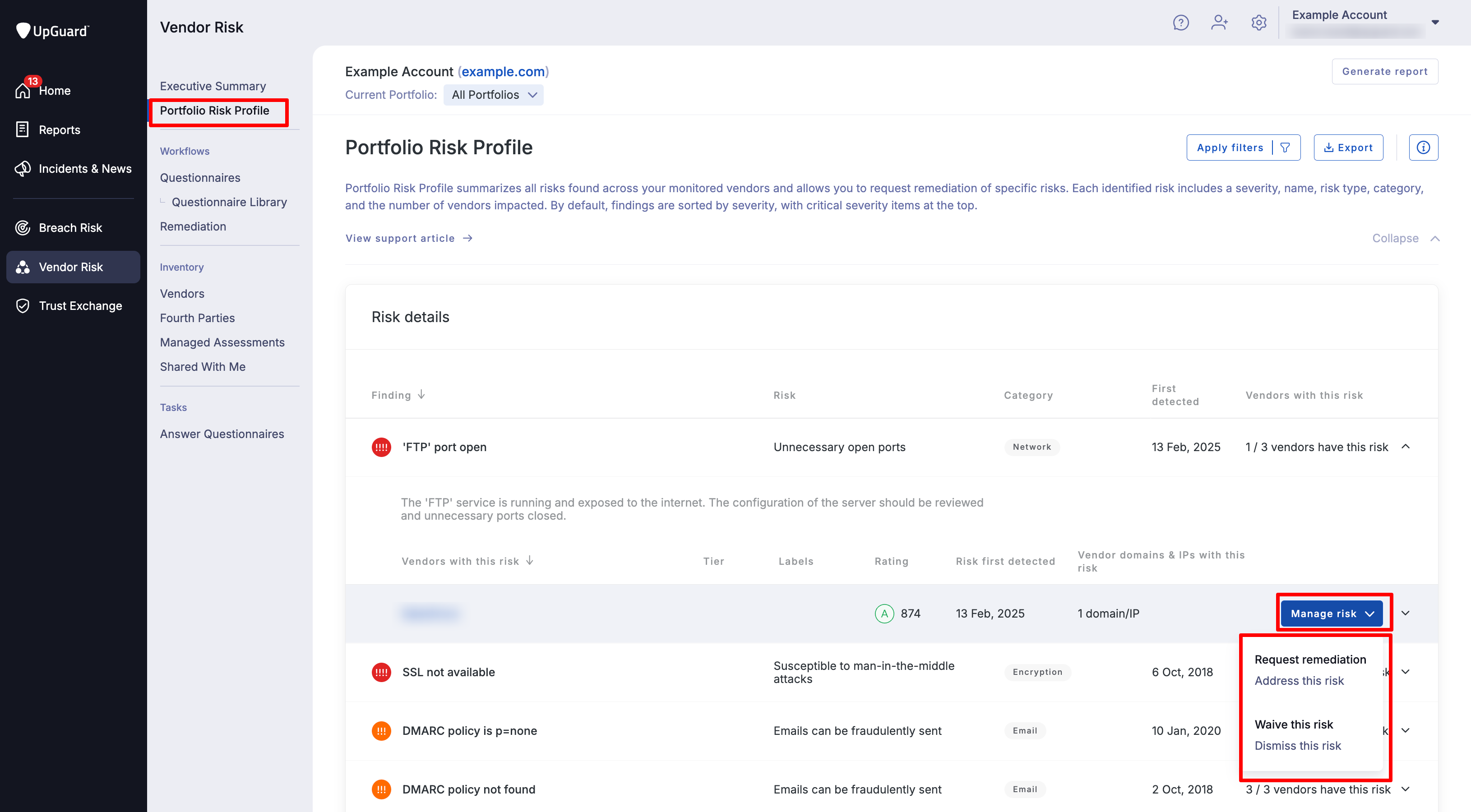Viewport: 1471px width, 812px height.
Task: Click the arrow next to View support article
Action: click(x=467, y=238)
